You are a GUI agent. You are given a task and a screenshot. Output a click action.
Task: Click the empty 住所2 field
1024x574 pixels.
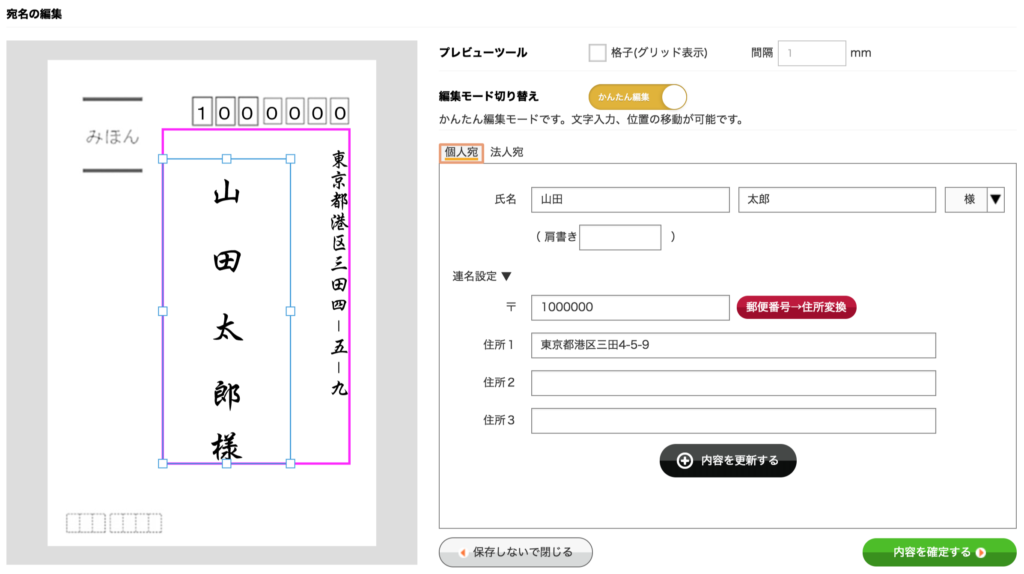(x=733, y=383)
